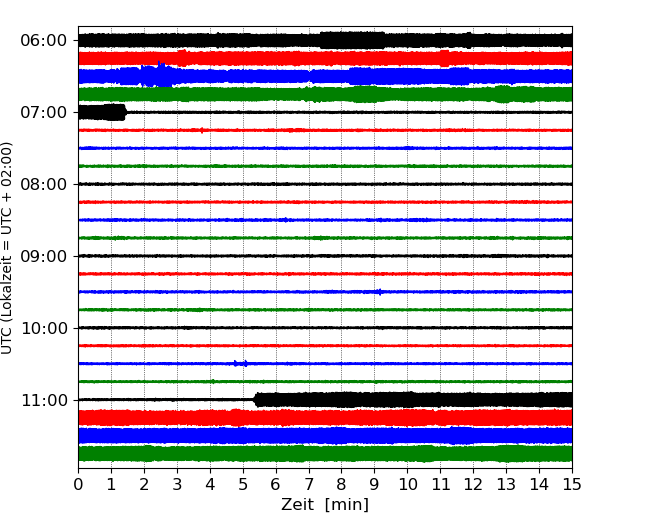
Task: Select the x-axis tick label 12
Action: pos(473,484)
